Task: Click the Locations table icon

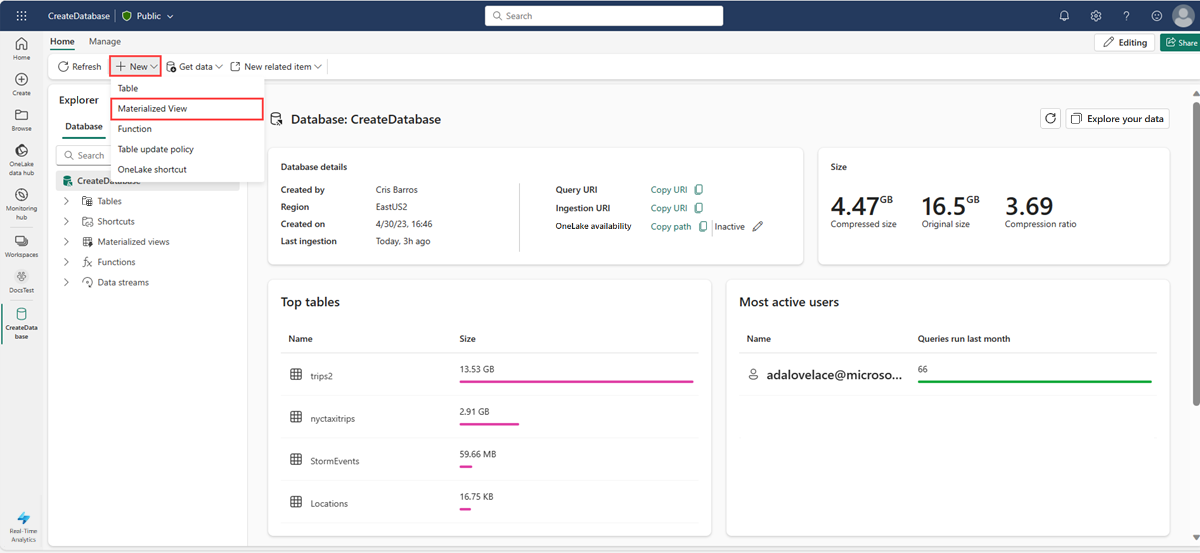Action: (296, 503)
